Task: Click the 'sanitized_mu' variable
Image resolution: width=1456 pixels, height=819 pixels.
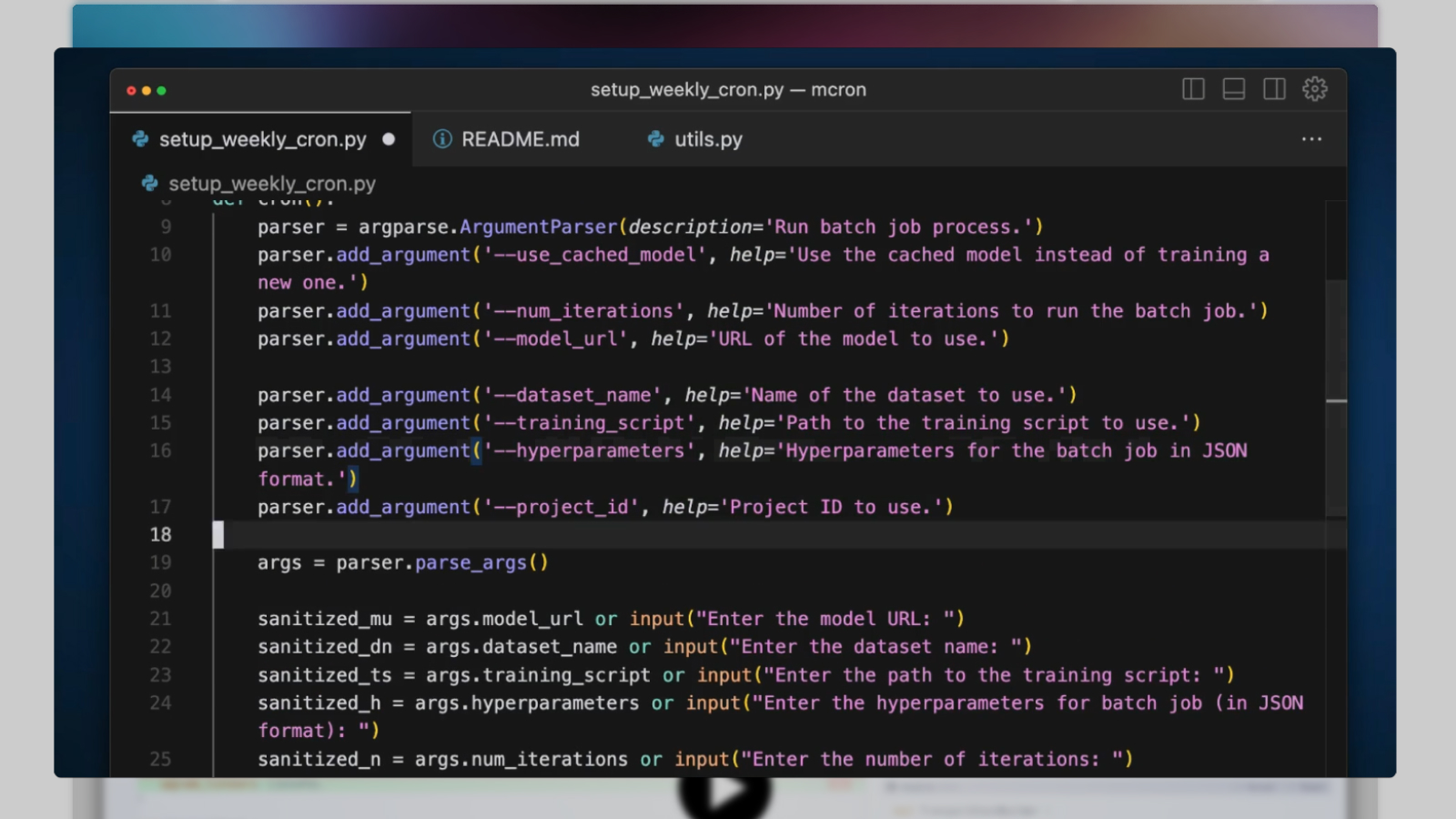Action: 325,619
